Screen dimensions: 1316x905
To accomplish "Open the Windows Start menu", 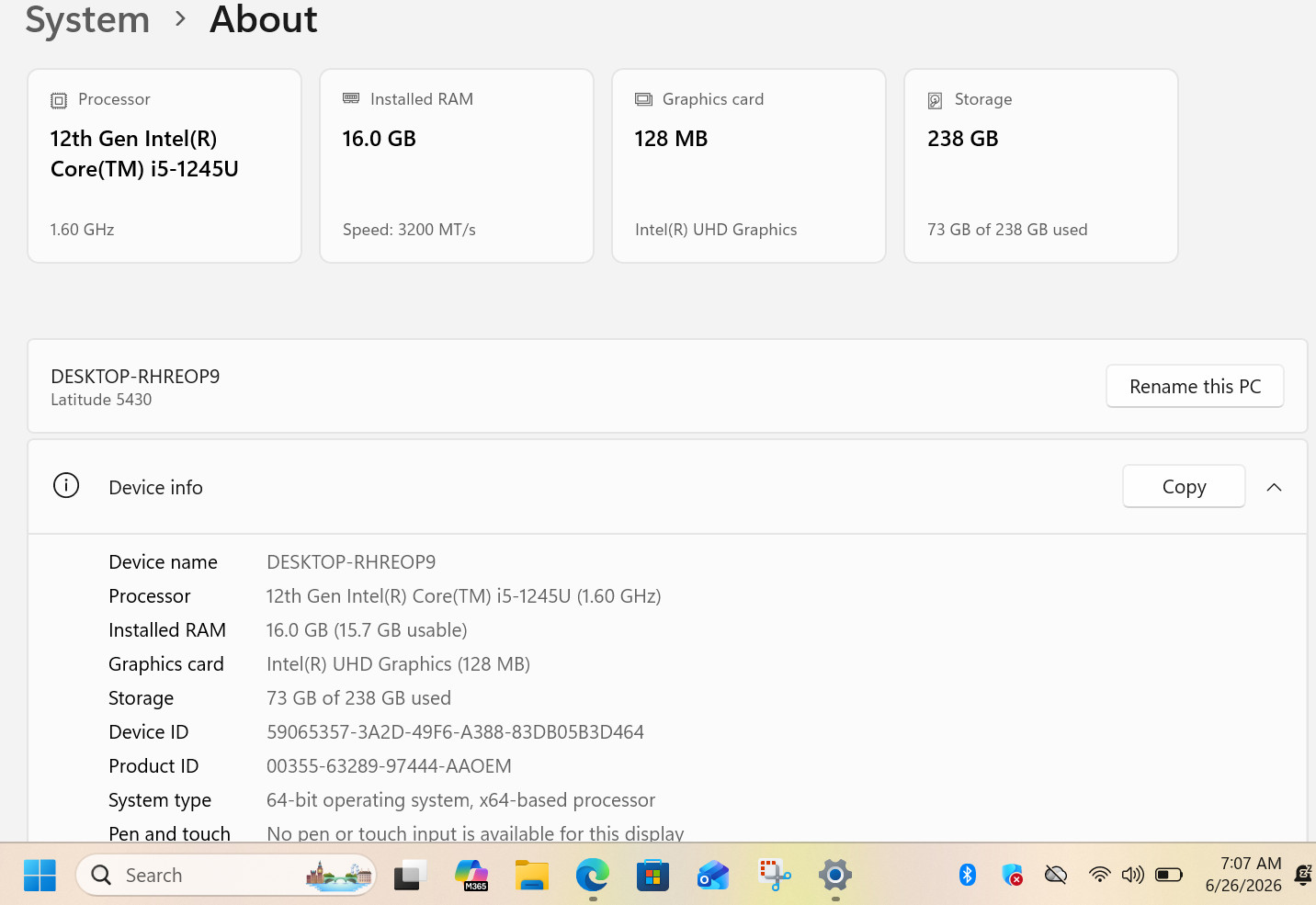I will [x=40, y=875].
